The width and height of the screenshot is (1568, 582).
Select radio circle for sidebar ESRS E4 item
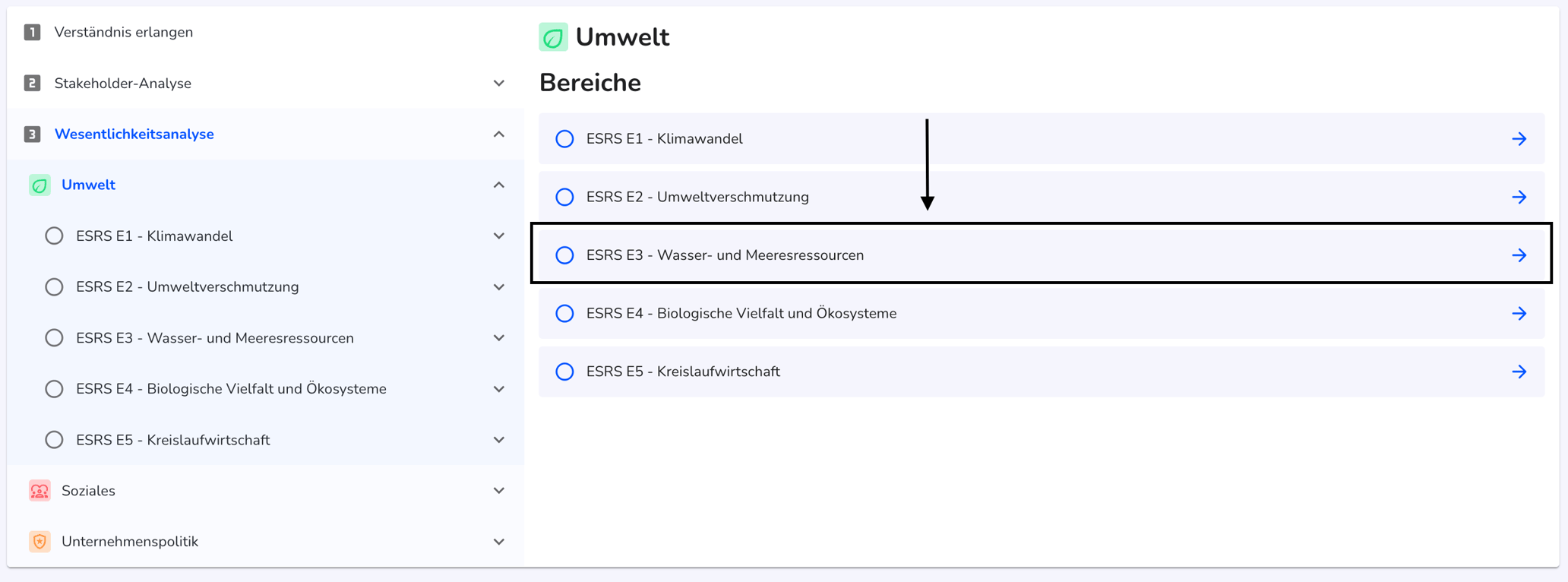[54, 389]
